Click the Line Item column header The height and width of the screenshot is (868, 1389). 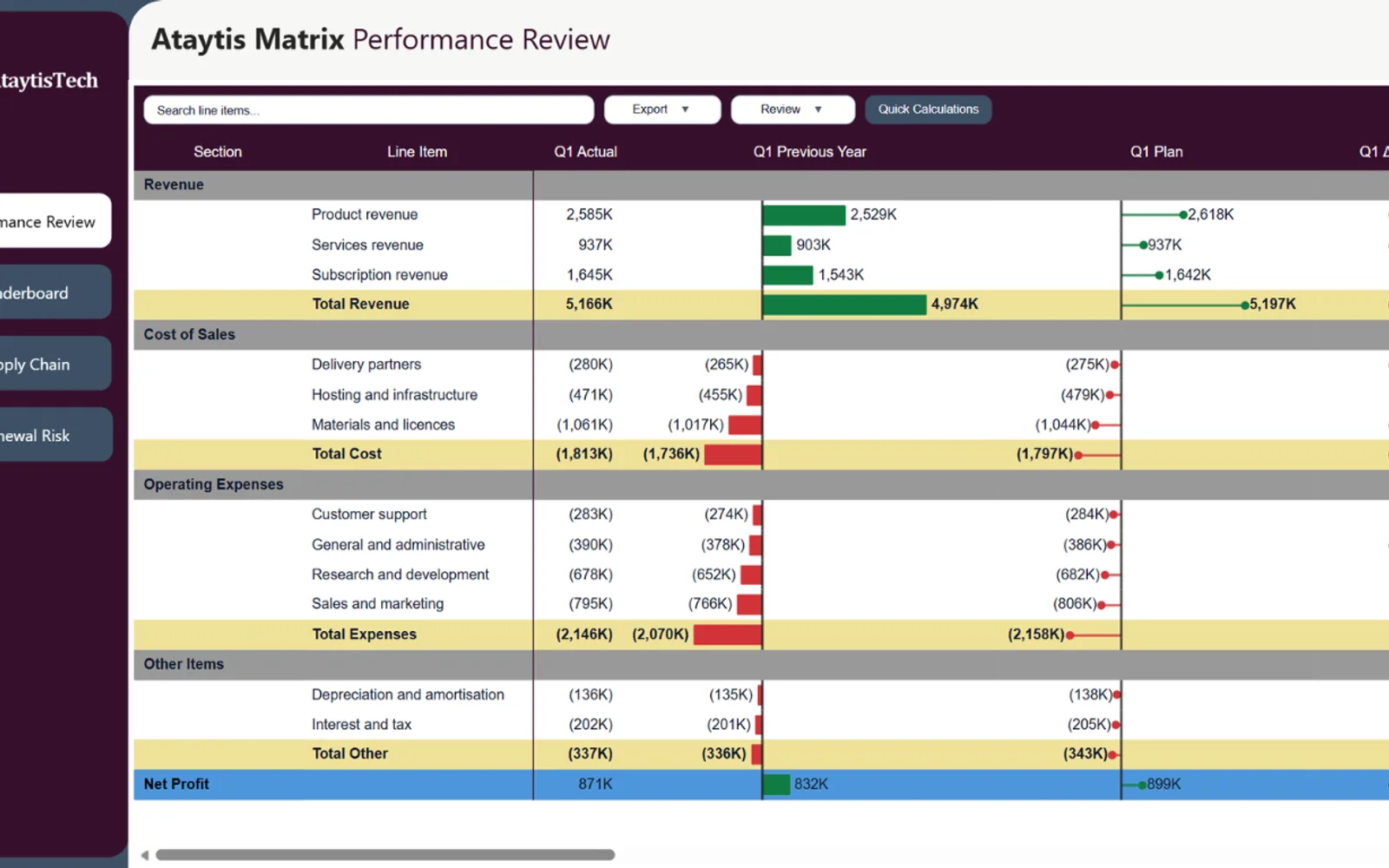[418, 152]
